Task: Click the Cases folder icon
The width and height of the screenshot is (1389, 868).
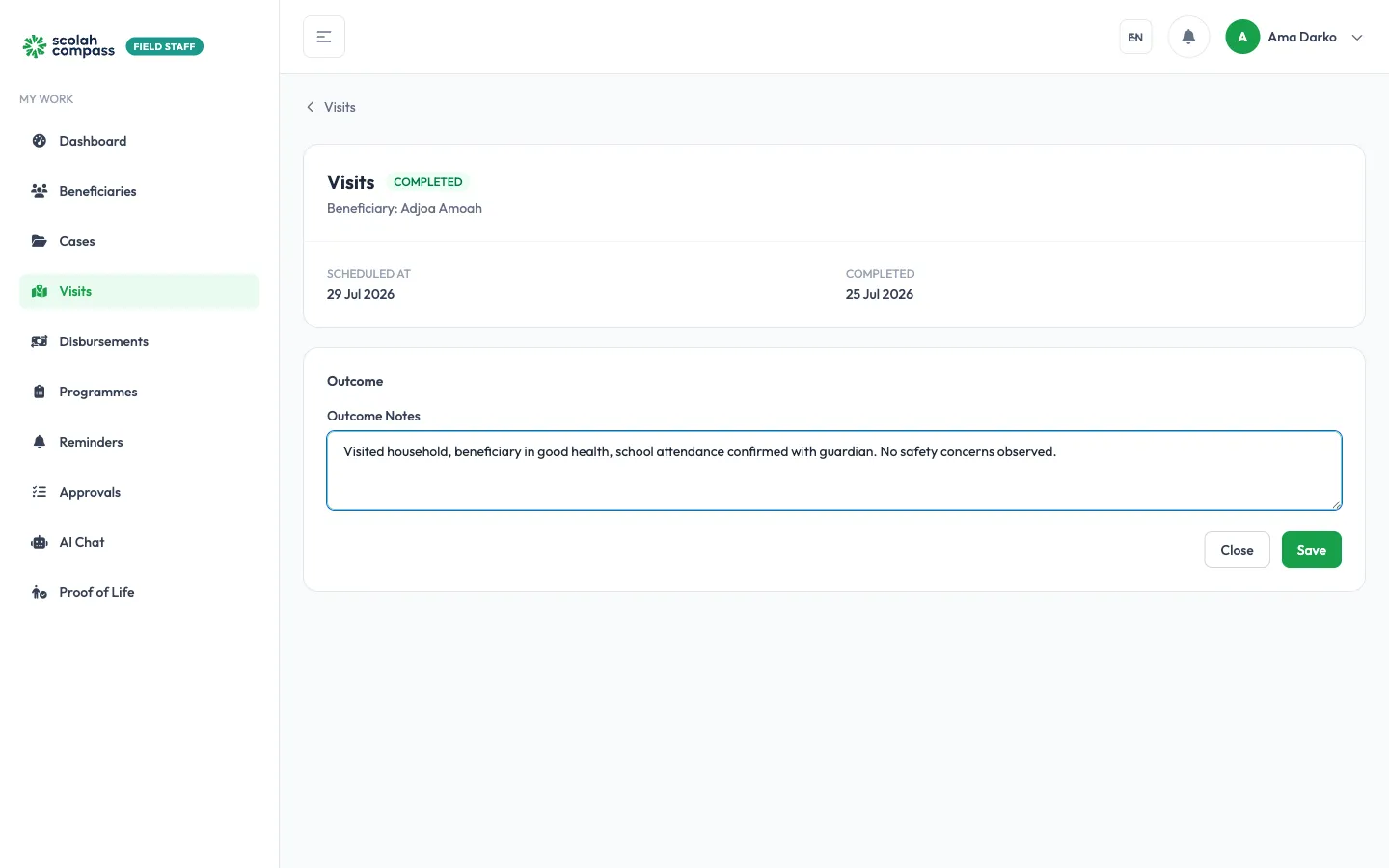Action: point(40,241)
